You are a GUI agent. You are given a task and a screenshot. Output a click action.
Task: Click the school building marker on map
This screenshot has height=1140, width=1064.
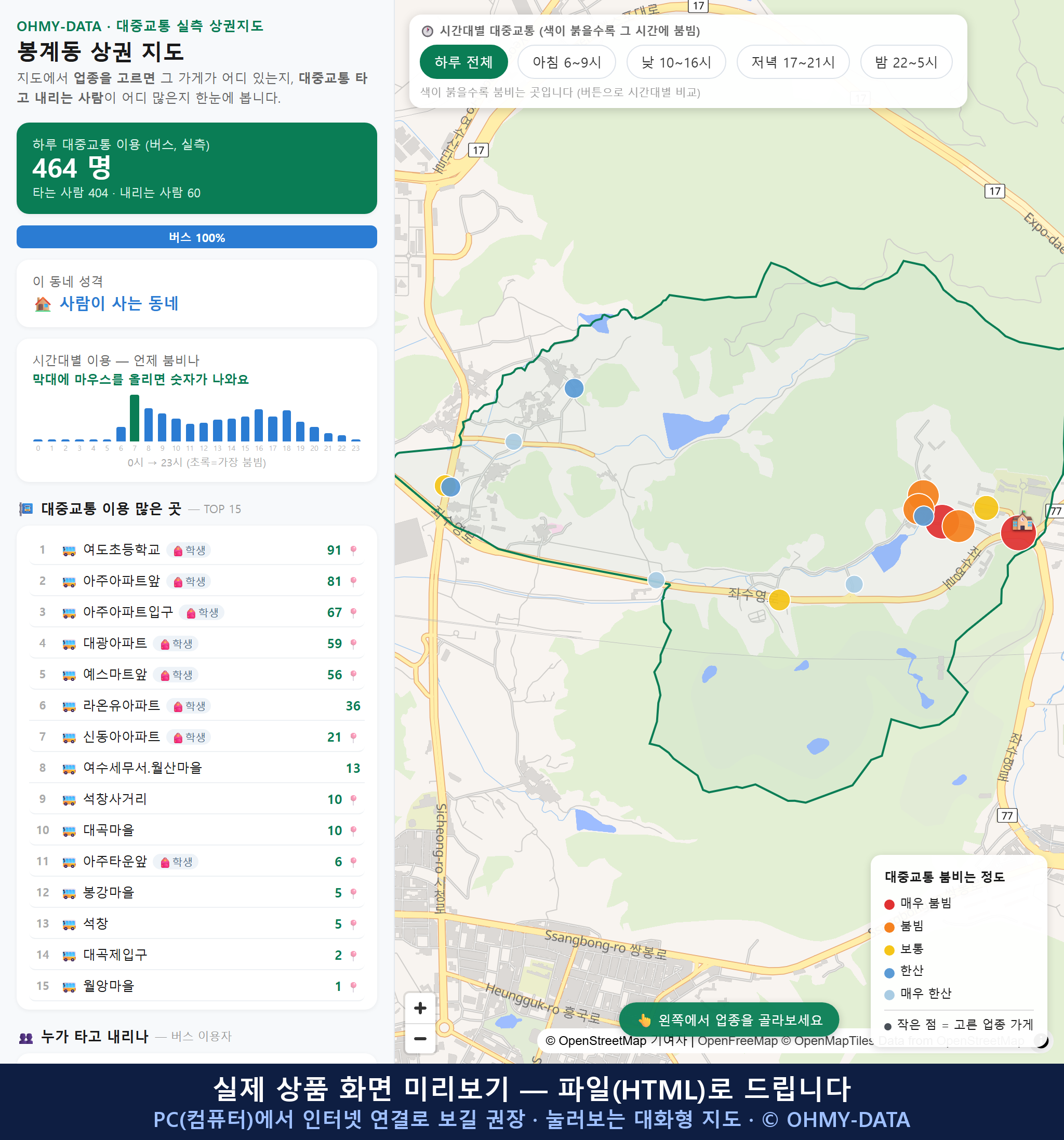(1021, 521)
